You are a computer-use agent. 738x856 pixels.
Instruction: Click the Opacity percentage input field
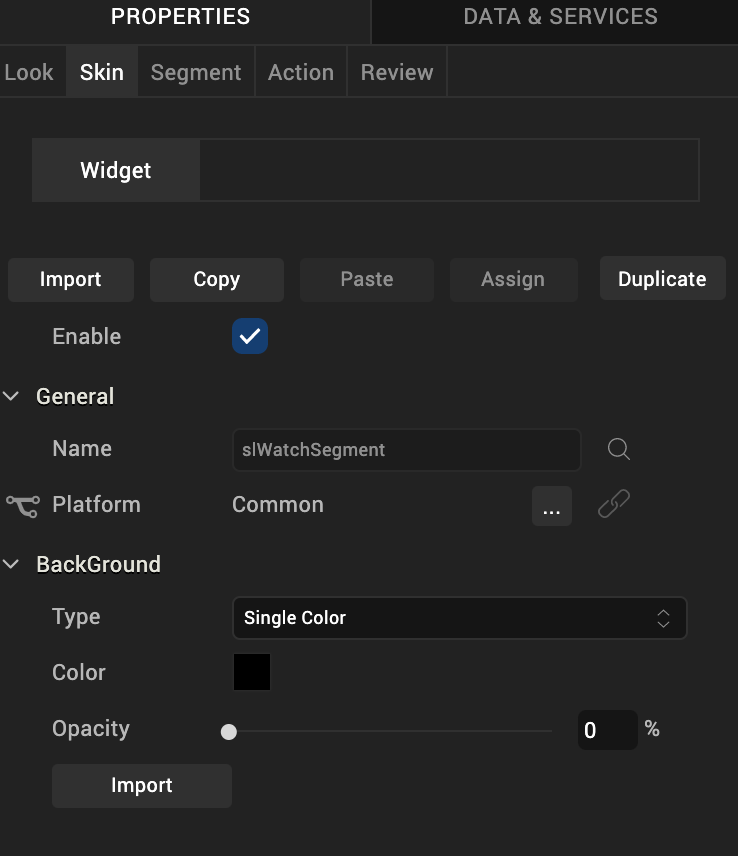tap(607, 730)
